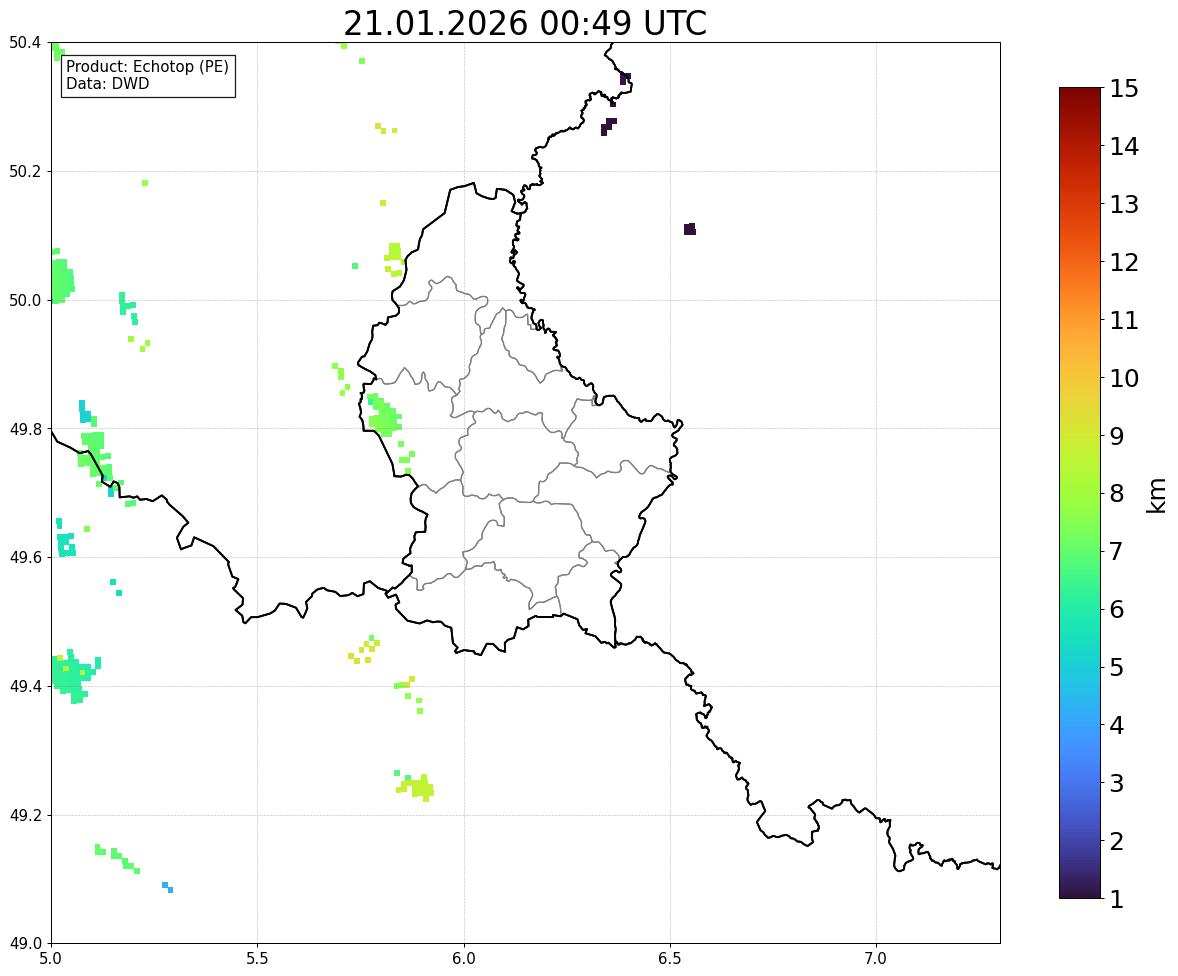The width and height of the screenshot is (1178, 976).
Task: Click the green echo cluster on Luxembourg's western border
Action: (x=385, y=415)
